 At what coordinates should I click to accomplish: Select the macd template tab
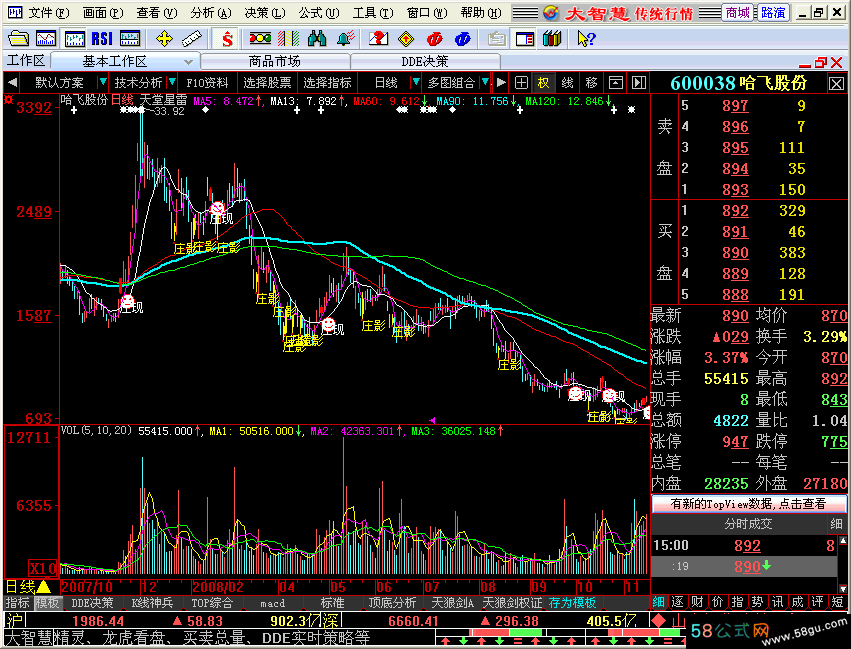click(x=272, y=603)
